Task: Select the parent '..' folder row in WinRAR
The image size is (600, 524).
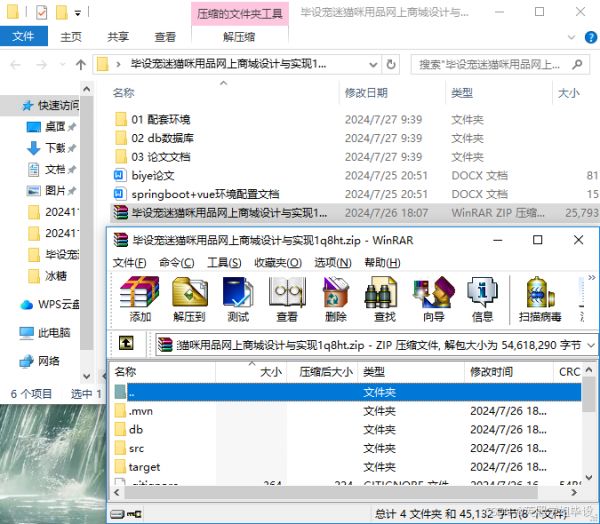Action: click(x=347, y=392)
